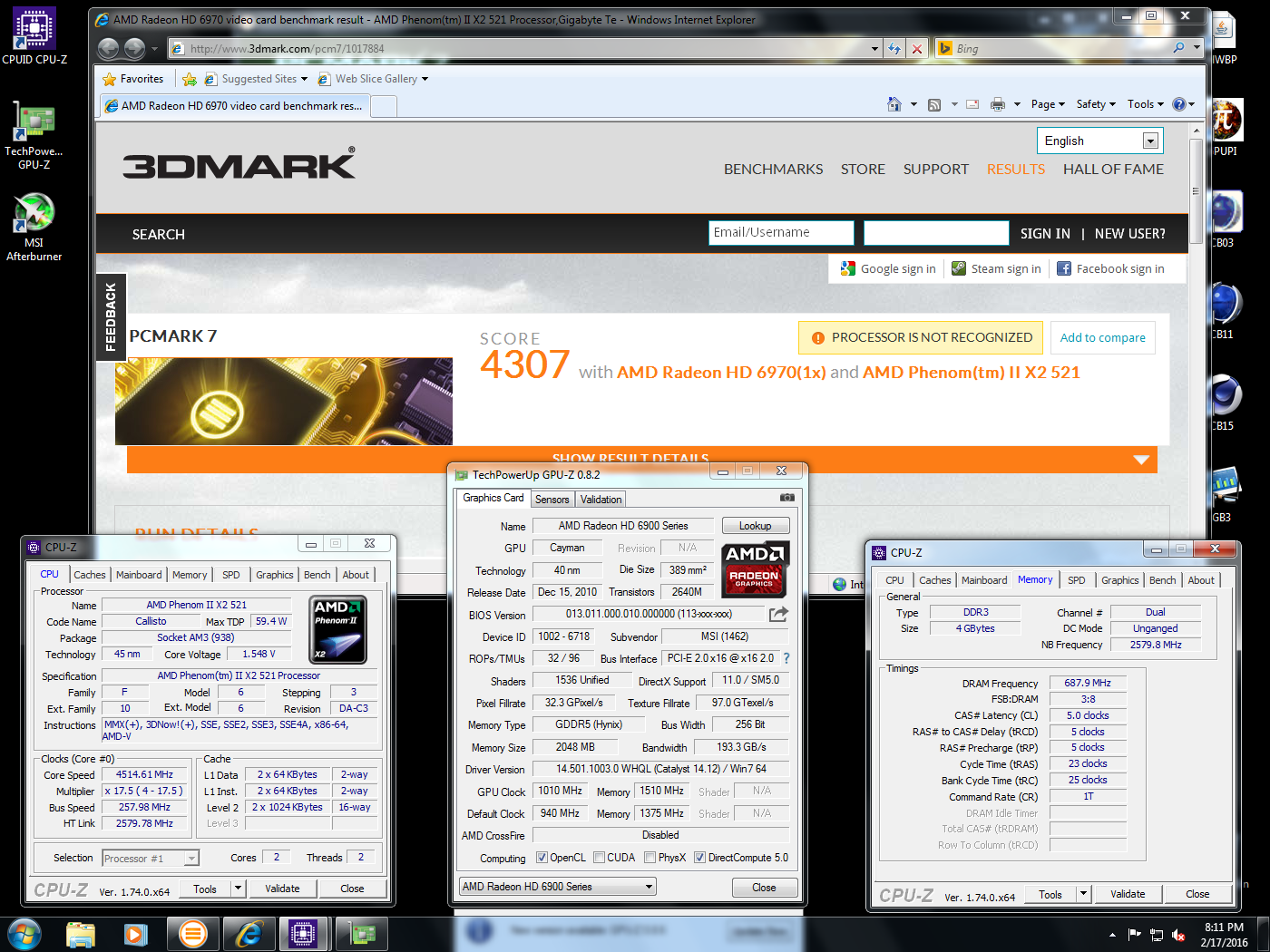Click IE vertical scrollbar thumb
Image resolution: width=1270 pixels, height=952 pixels.
(1196, 191)
